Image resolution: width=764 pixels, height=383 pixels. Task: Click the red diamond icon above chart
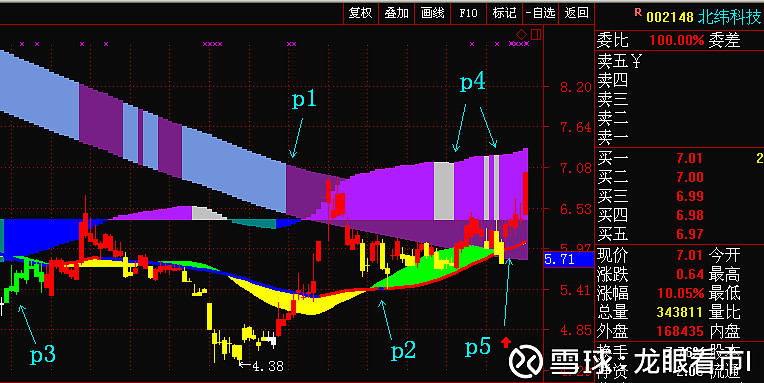521,34
